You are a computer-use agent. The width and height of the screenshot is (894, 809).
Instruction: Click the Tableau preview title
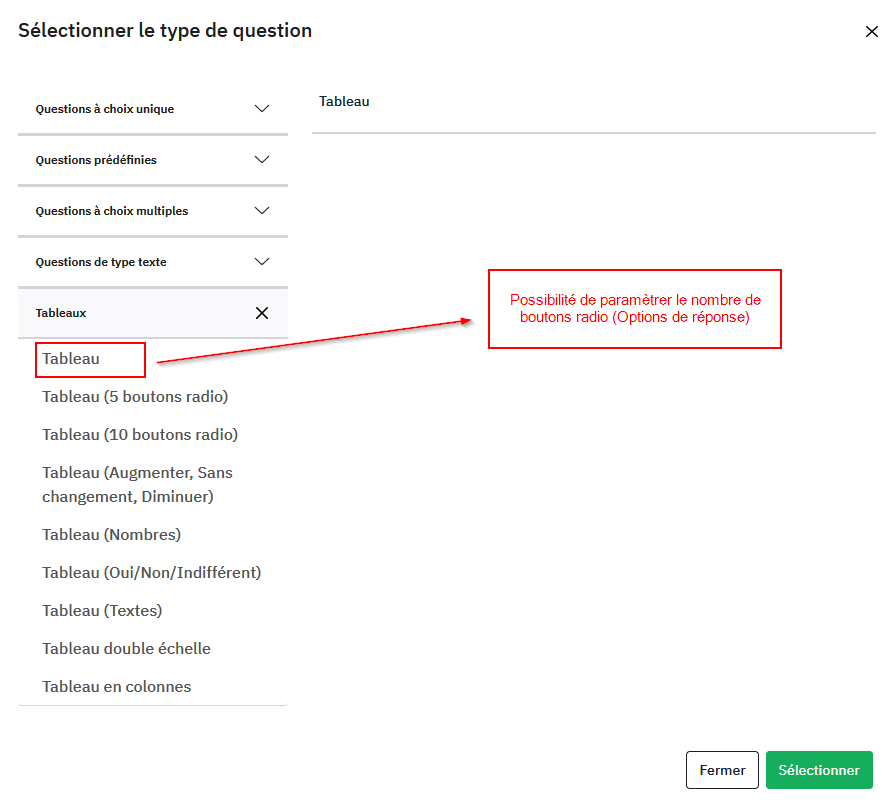344,101
